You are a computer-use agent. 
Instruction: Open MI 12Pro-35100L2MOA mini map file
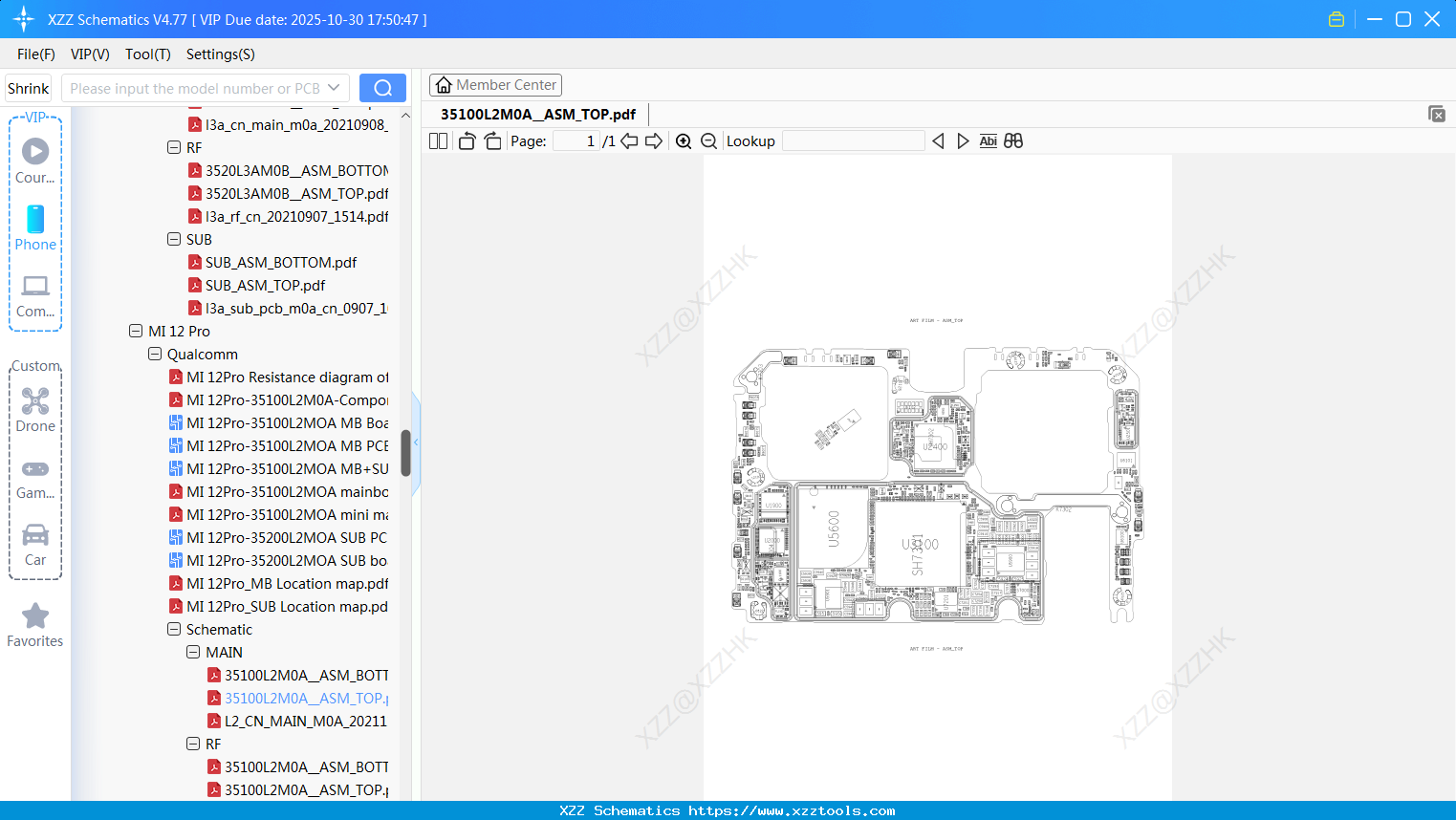287,515
